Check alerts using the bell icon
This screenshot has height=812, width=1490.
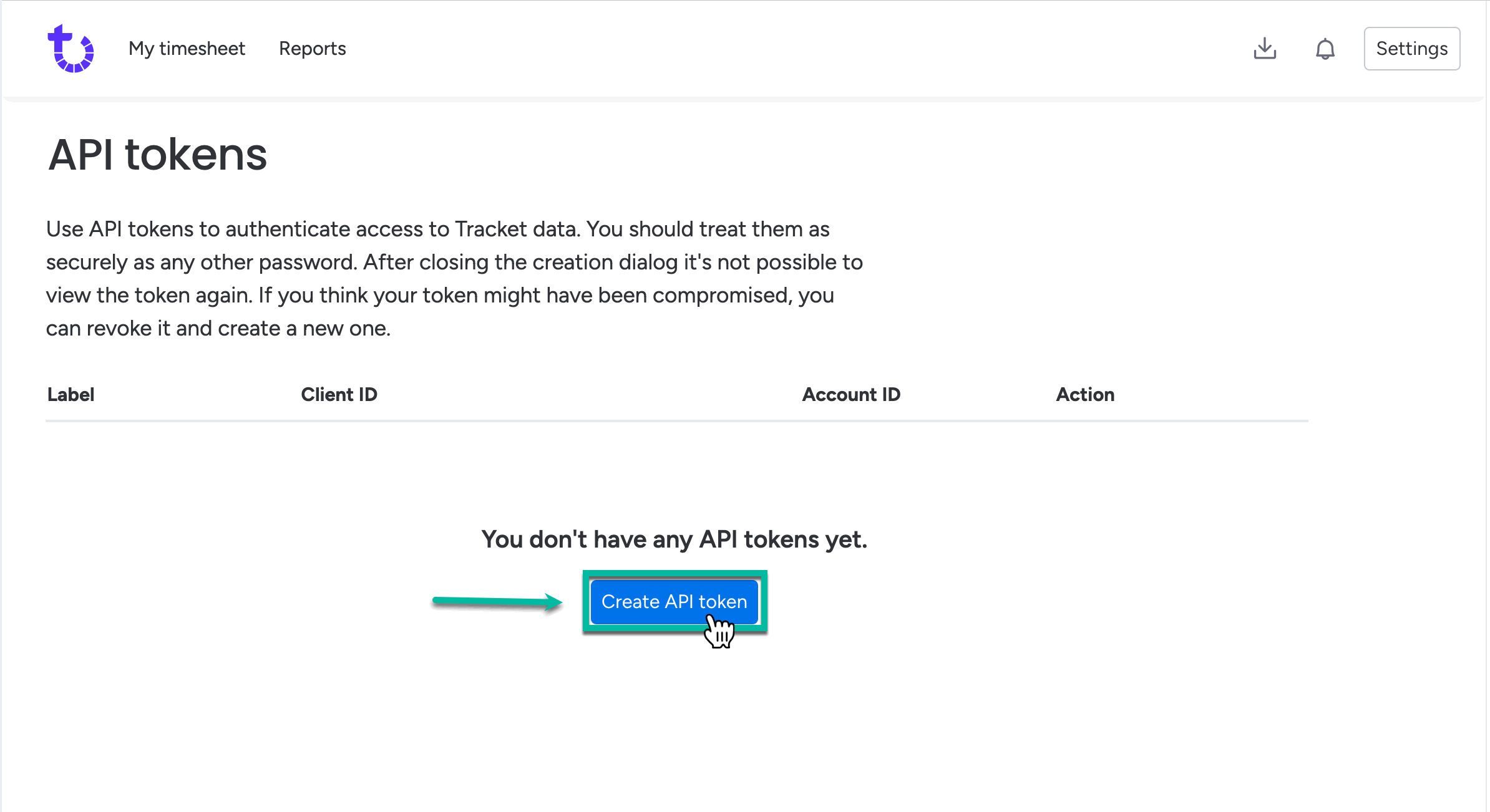tap(1325, 49)
